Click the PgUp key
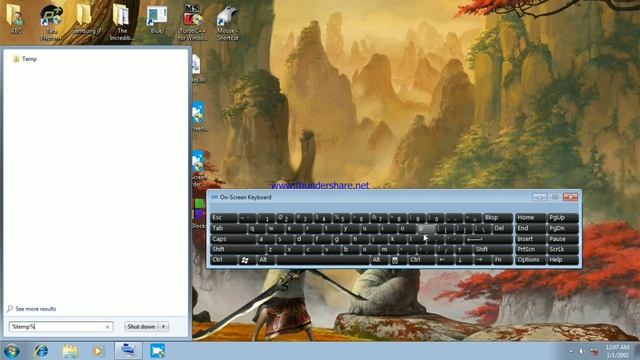 (x=562, y=218)
